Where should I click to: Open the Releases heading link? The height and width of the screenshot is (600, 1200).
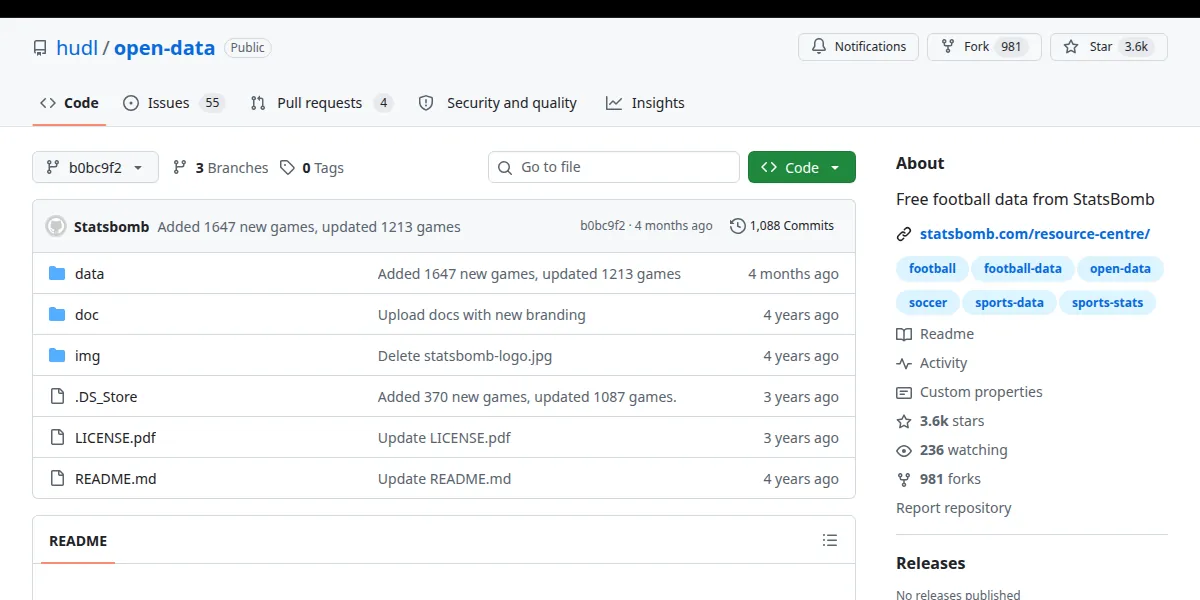pos(931,563)
